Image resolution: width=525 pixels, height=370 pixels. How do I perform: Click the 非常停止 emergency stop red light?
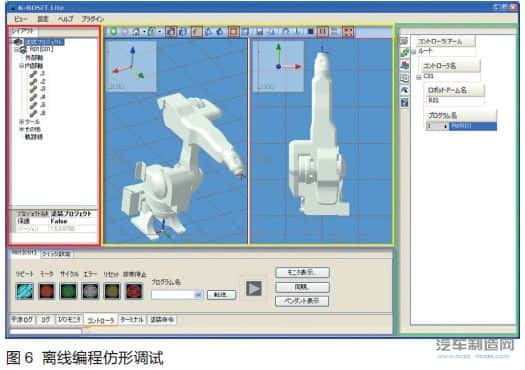pos(134,291)
